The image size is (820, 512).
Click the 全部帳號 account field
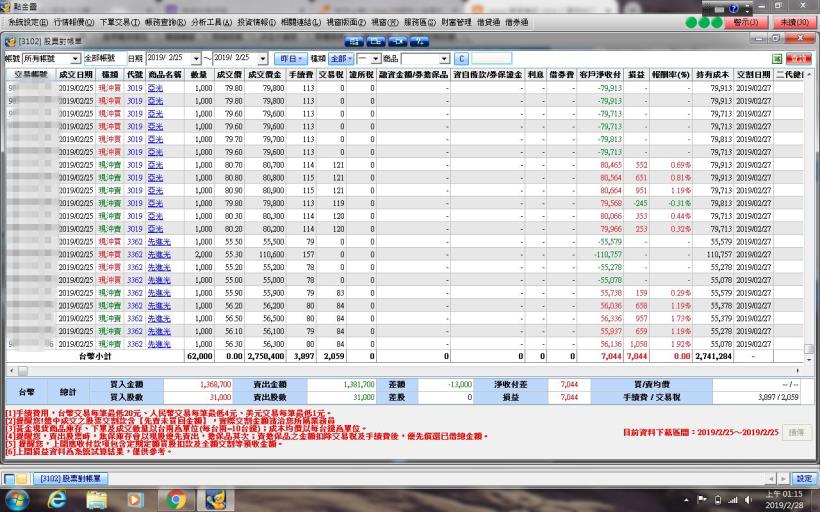coord(104,59)
